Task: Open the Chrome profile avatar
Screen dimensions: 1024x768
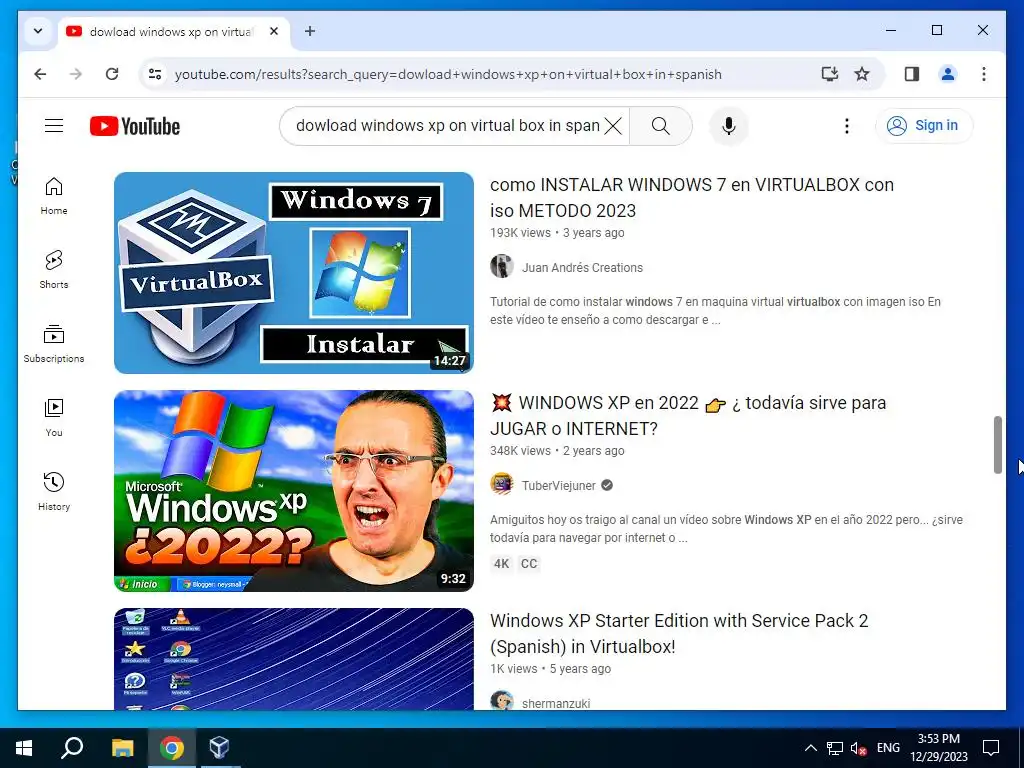Action: pyautogui.click(x=948, y=74)
